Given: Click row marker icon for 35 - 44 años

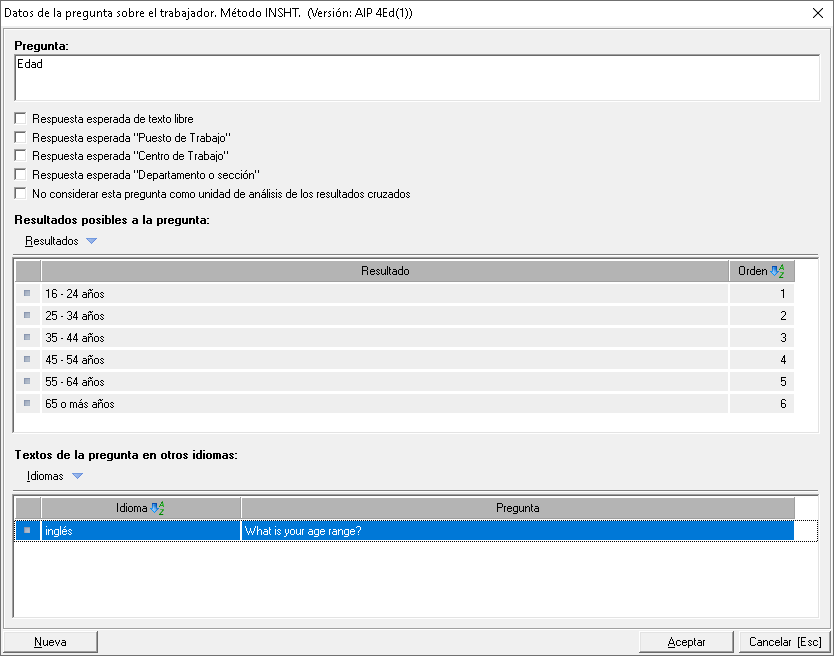Looking at the screenshot, I should (x=27, y=338).
